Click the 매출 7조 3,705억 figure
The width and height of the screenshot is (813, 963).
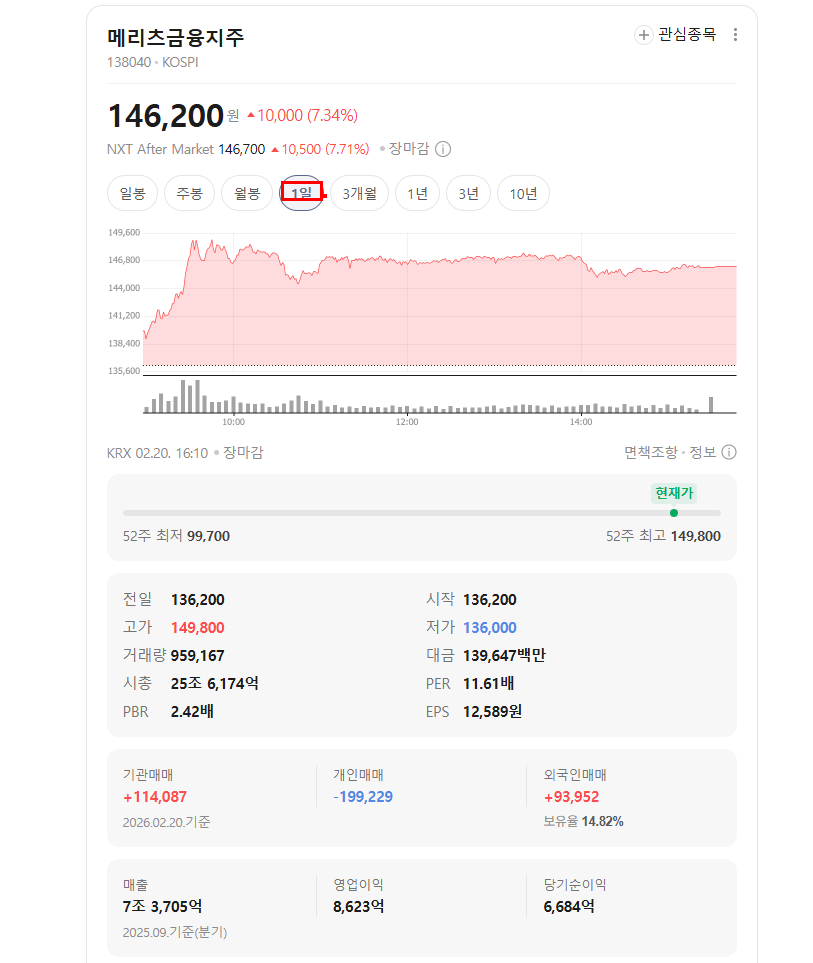point(162,906)
